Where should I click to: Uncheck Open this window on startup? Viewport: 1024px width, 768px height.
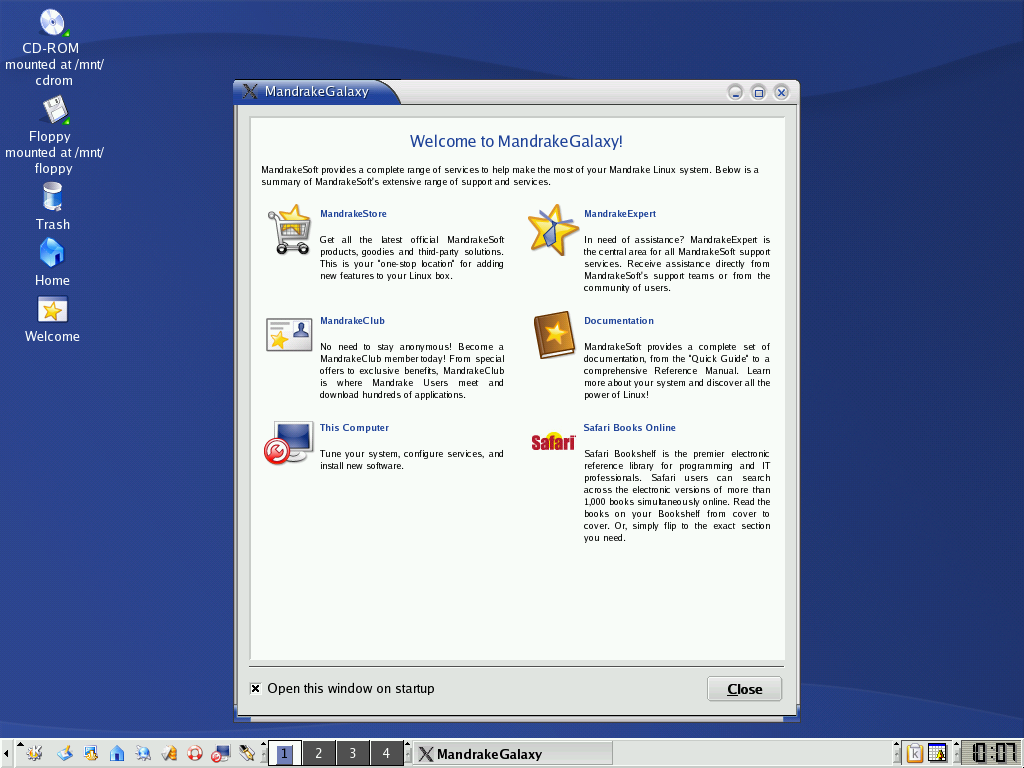pos(255,688)
